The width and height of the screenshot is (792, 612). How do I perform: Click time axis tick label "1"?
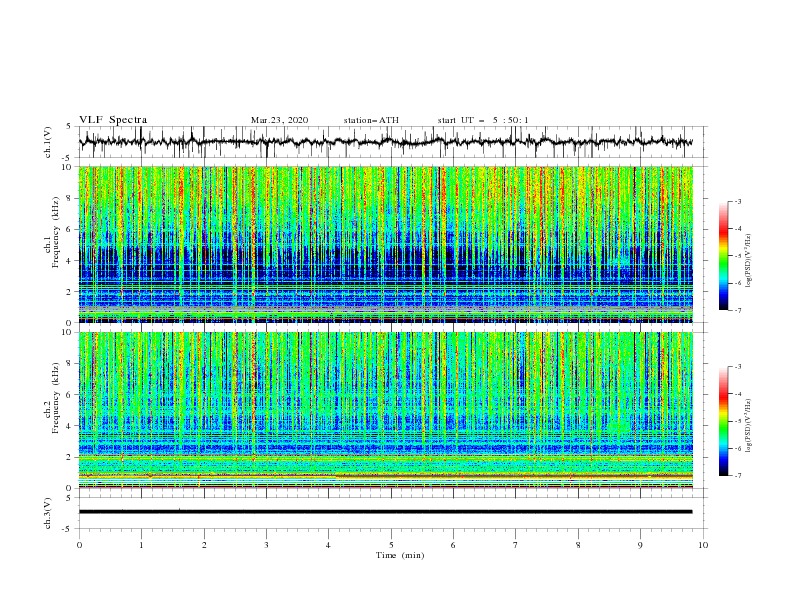pyautogui.click(x=141, y=545)
